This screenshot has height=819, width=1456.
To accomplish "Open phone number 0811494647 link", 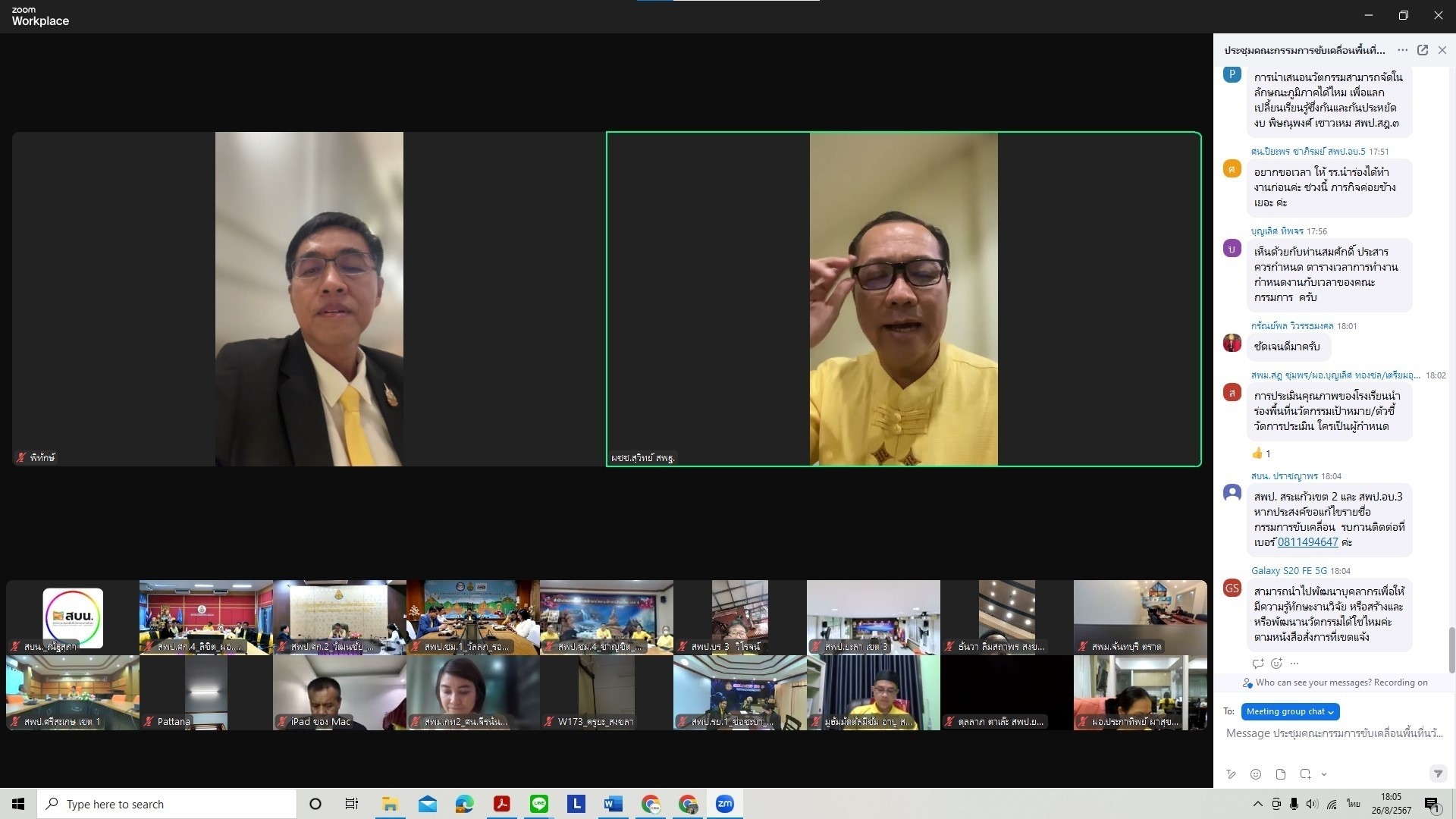I will 1307,542.
